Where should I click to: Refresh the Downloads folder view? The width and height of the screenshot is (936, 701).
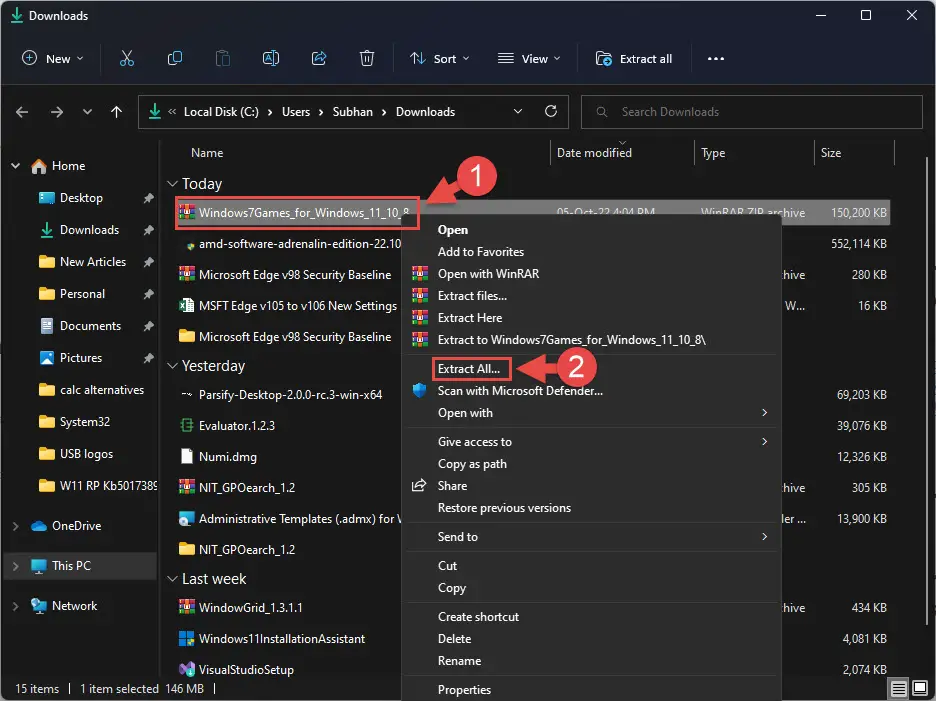pyautogui.click(x=551, y=111)
